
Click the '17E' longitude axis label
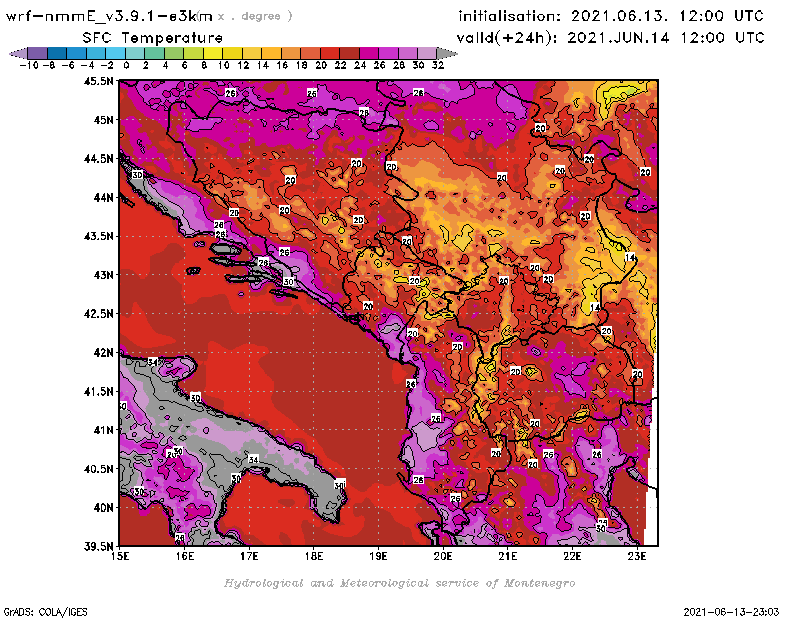click(x=249, y=556)
